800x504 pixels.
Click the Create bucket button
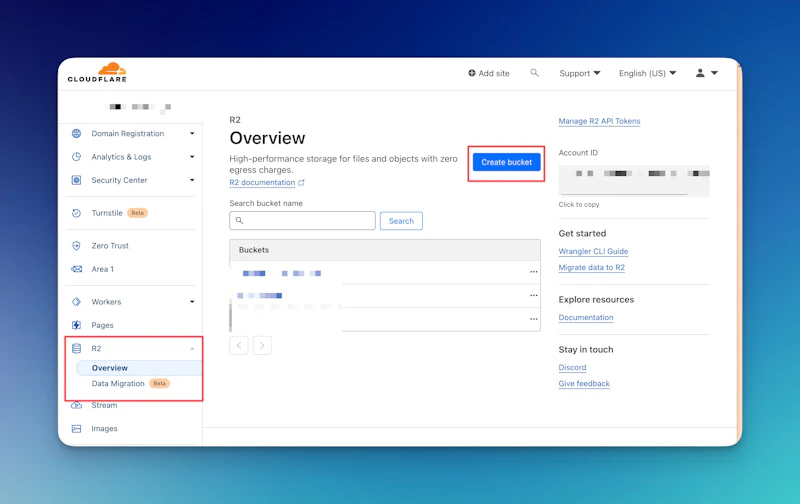(x=507, y=162)
